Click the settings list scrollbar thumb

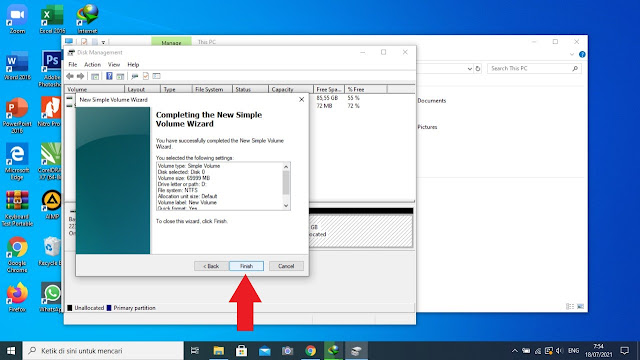click(x=286, y=182)
